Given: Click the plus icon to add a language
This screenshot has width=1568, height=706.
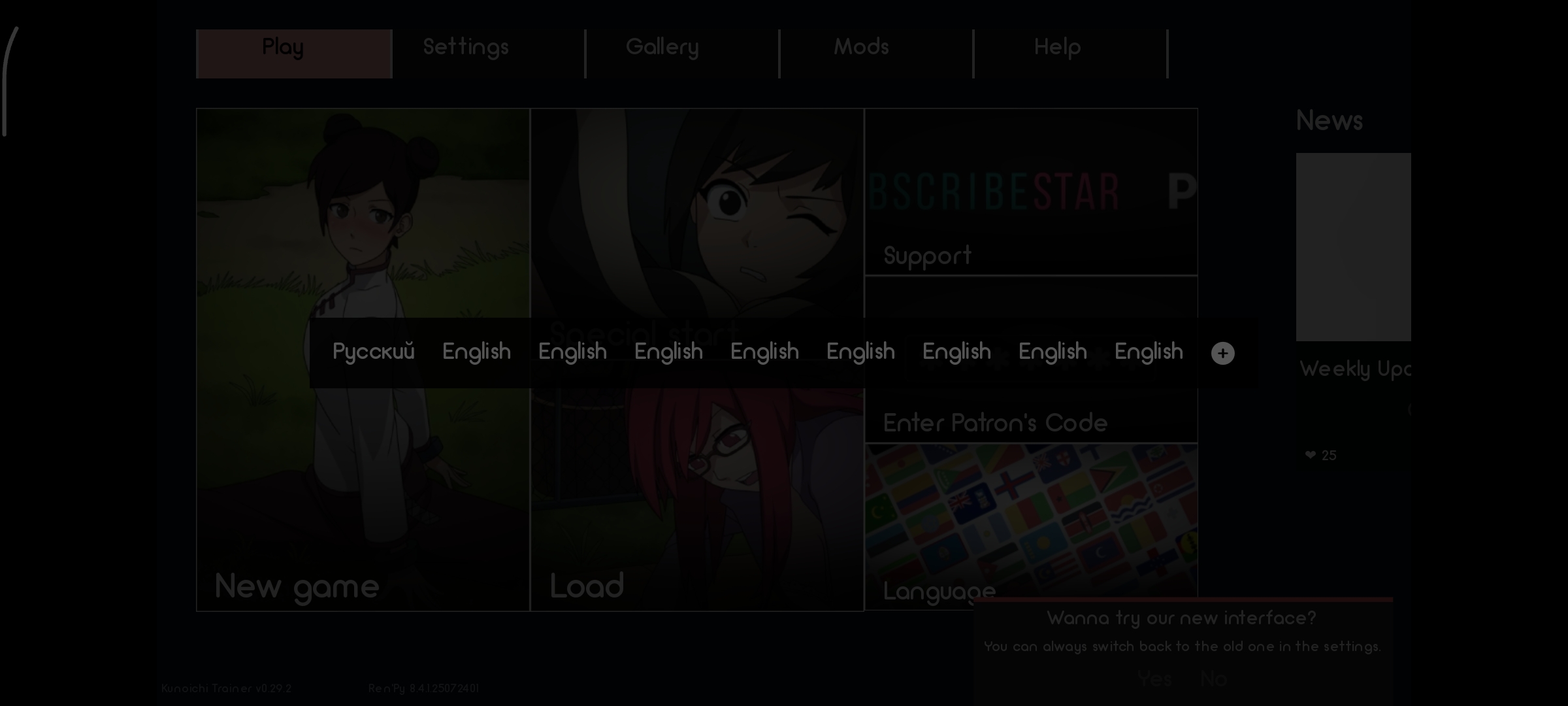Looking at the screenshot, I should (x=1222, y=354).
